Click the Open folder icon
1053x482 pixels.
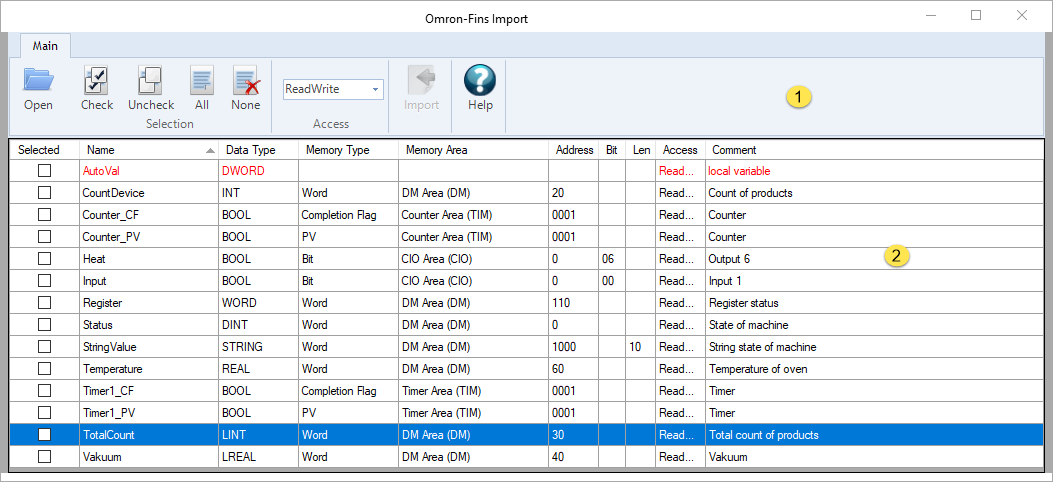coord(38,80)
